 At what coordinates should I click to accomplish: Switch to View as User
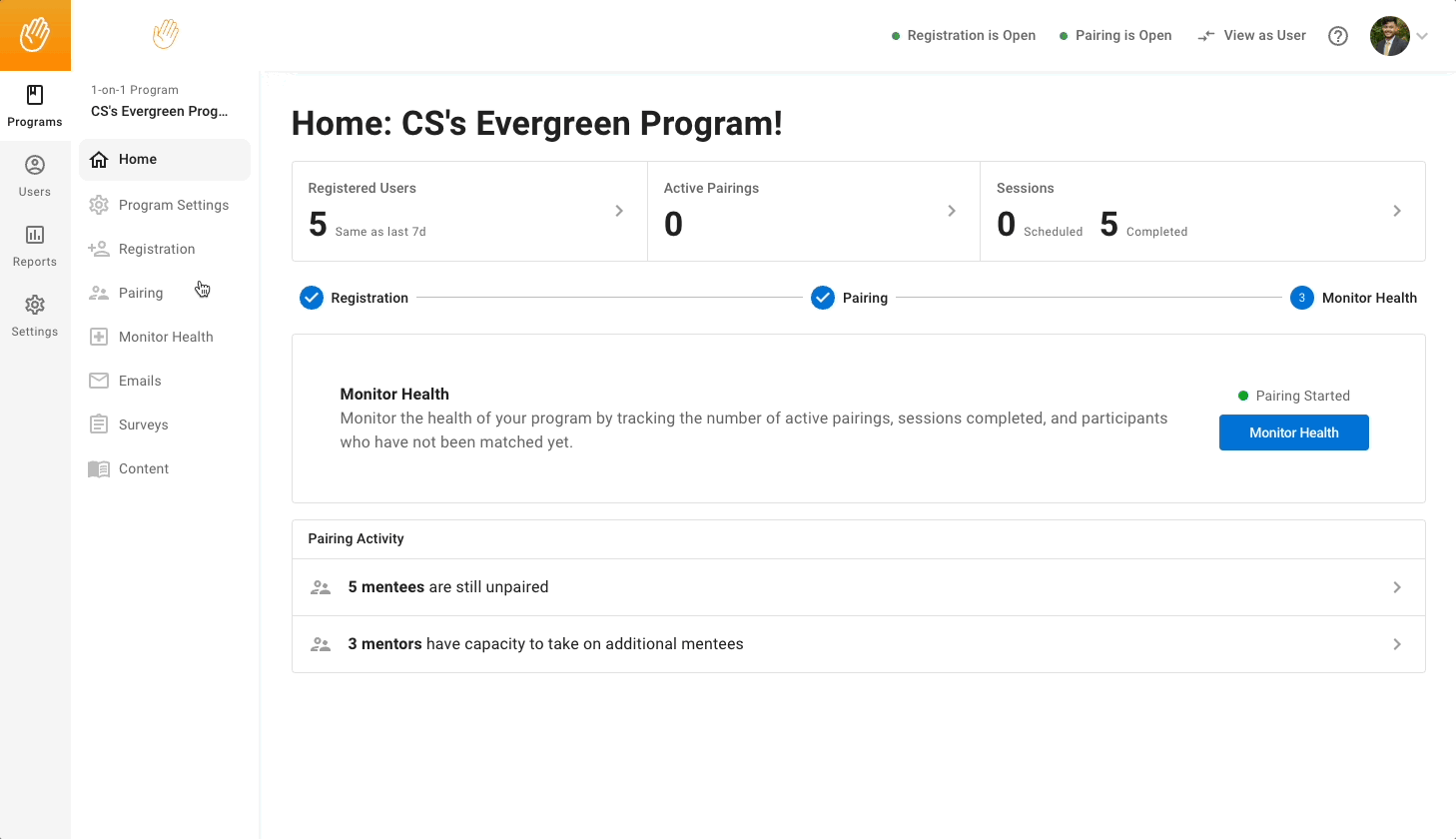click(x=1252, y=36)
